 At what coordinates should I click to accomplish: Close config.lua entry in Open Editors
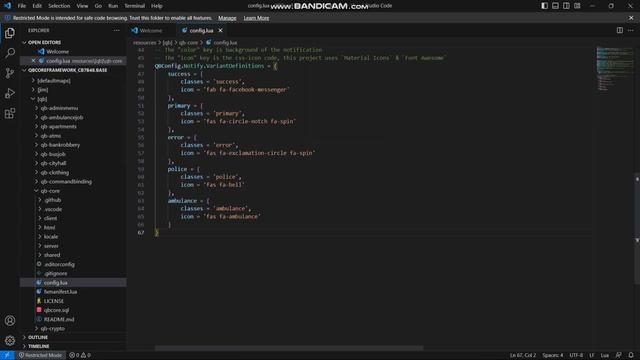[33, 61]
